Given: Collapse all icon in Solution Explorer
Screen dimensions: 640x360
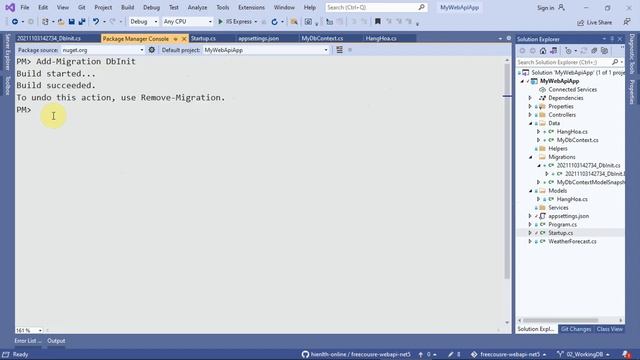Looking at the screenshot, I should 594,51.
